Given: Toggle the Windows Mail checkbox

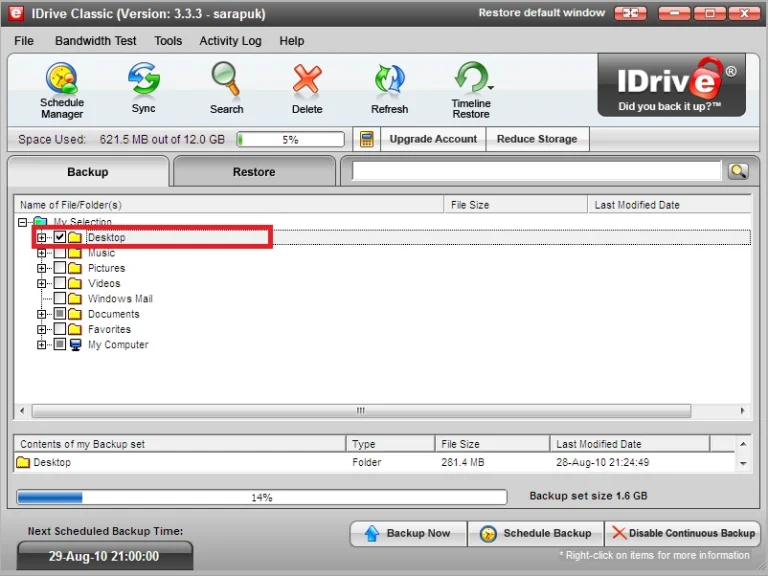Looking at the screenshot, I should [x=60, y=298].
